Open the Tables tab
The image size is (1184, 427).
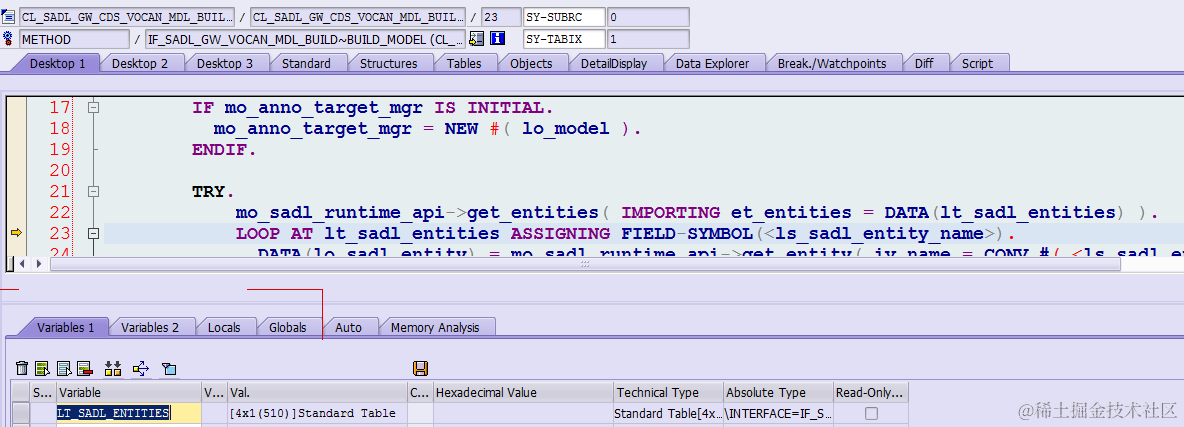[x=464, y=63]
